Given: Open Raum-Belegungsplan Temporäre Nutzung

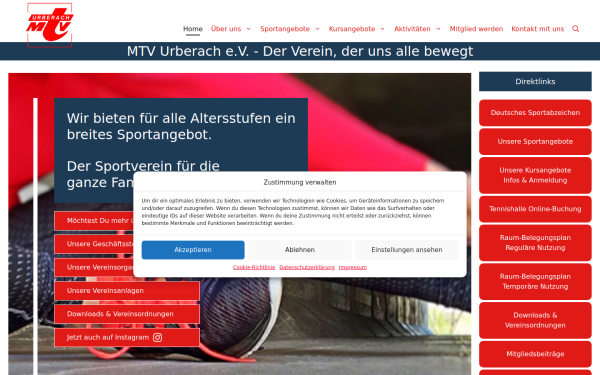Looking at the screenshot, I should tap(535, 281).
